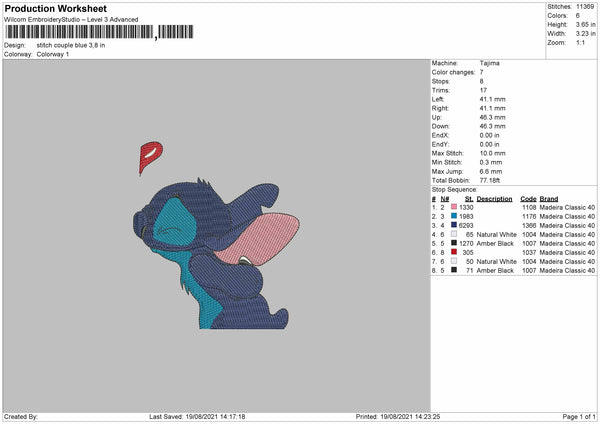Click the Machine value 'Tajima'
Image resolution: width=600 pixels, height=424 pixels.
pos(489,63)
